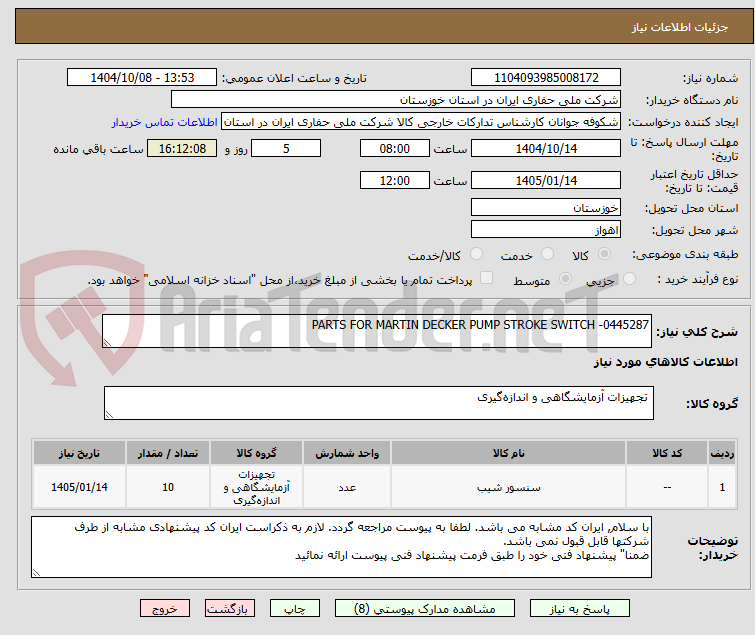Click the request creator field
The height and width of the screenshot is (635, 755).
click(421, 122)
